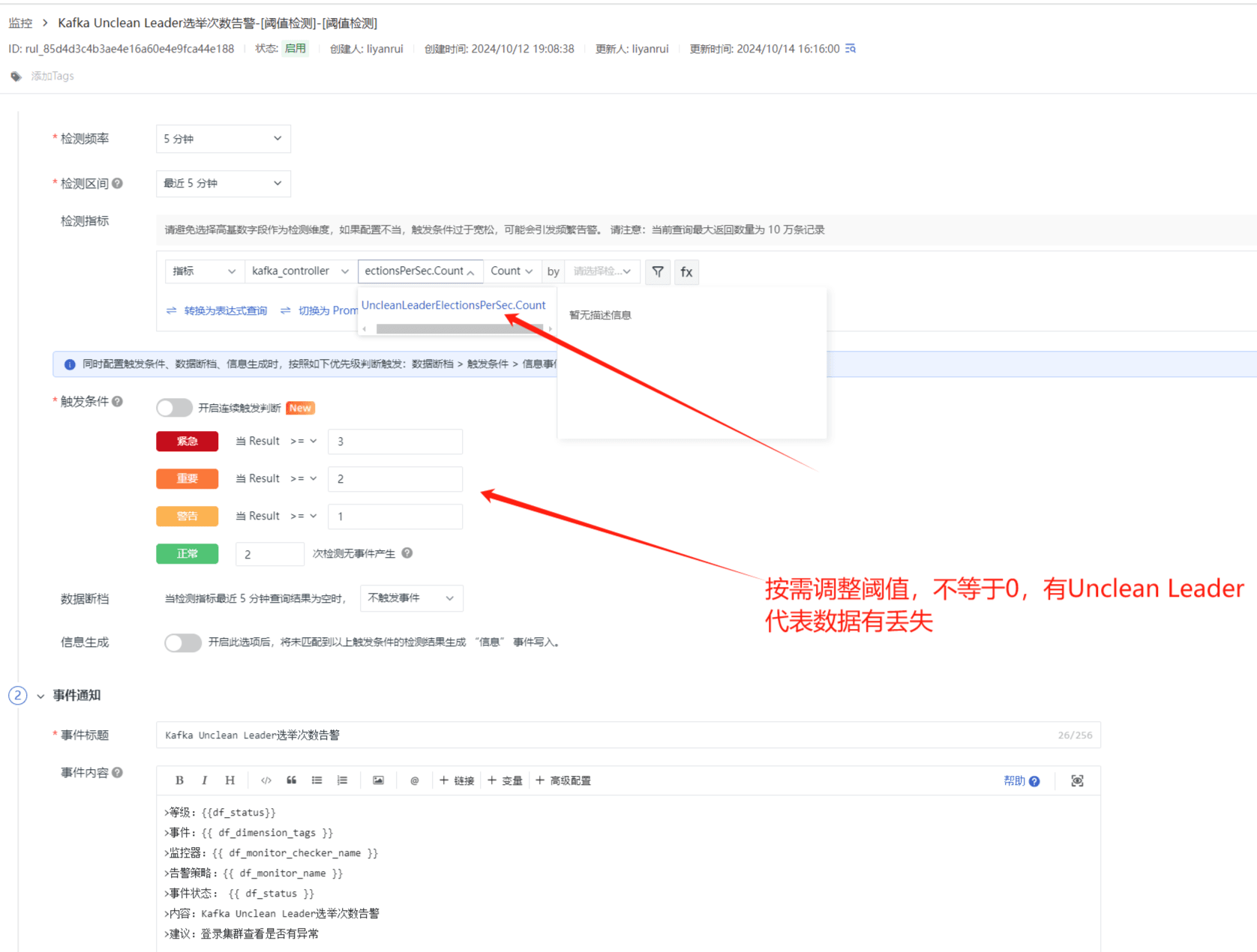Click the tag icon beside 添加Tags
Viewport: 1257px width, 952px height.
(16, 76)
